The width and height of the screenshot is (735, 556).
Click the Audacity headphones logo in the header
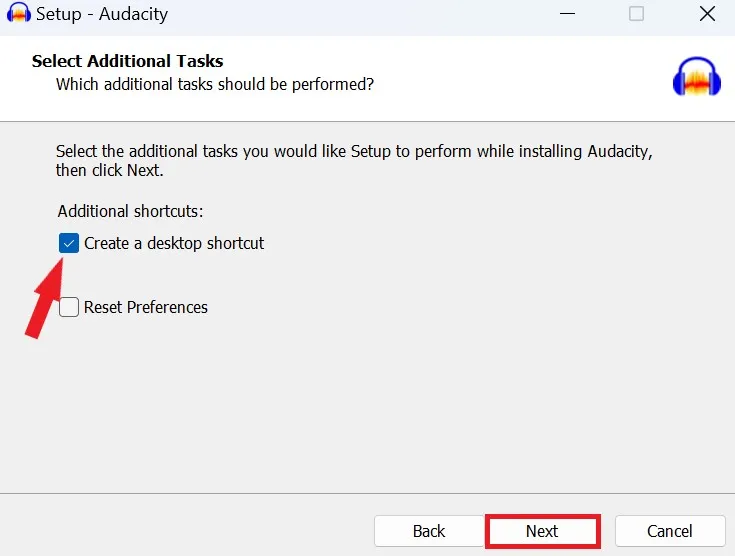click(x=697, y=77)
